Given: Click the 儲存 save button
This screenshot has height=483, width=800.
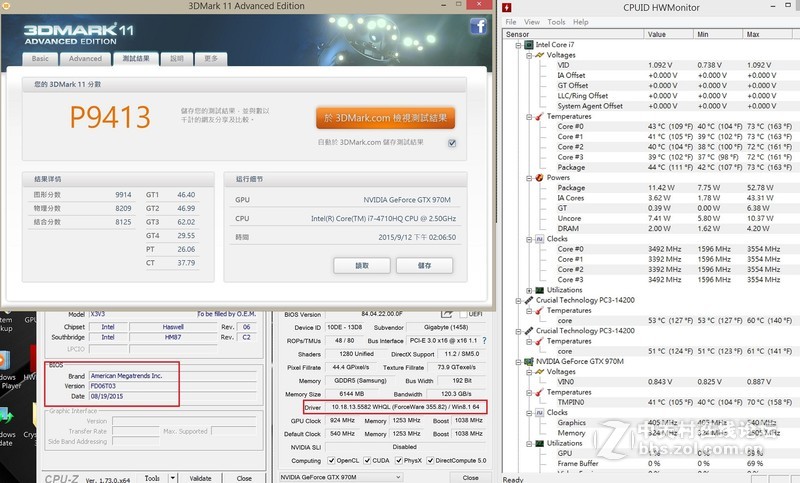Looking at the screenshot, I should click(x=424, y=266).
